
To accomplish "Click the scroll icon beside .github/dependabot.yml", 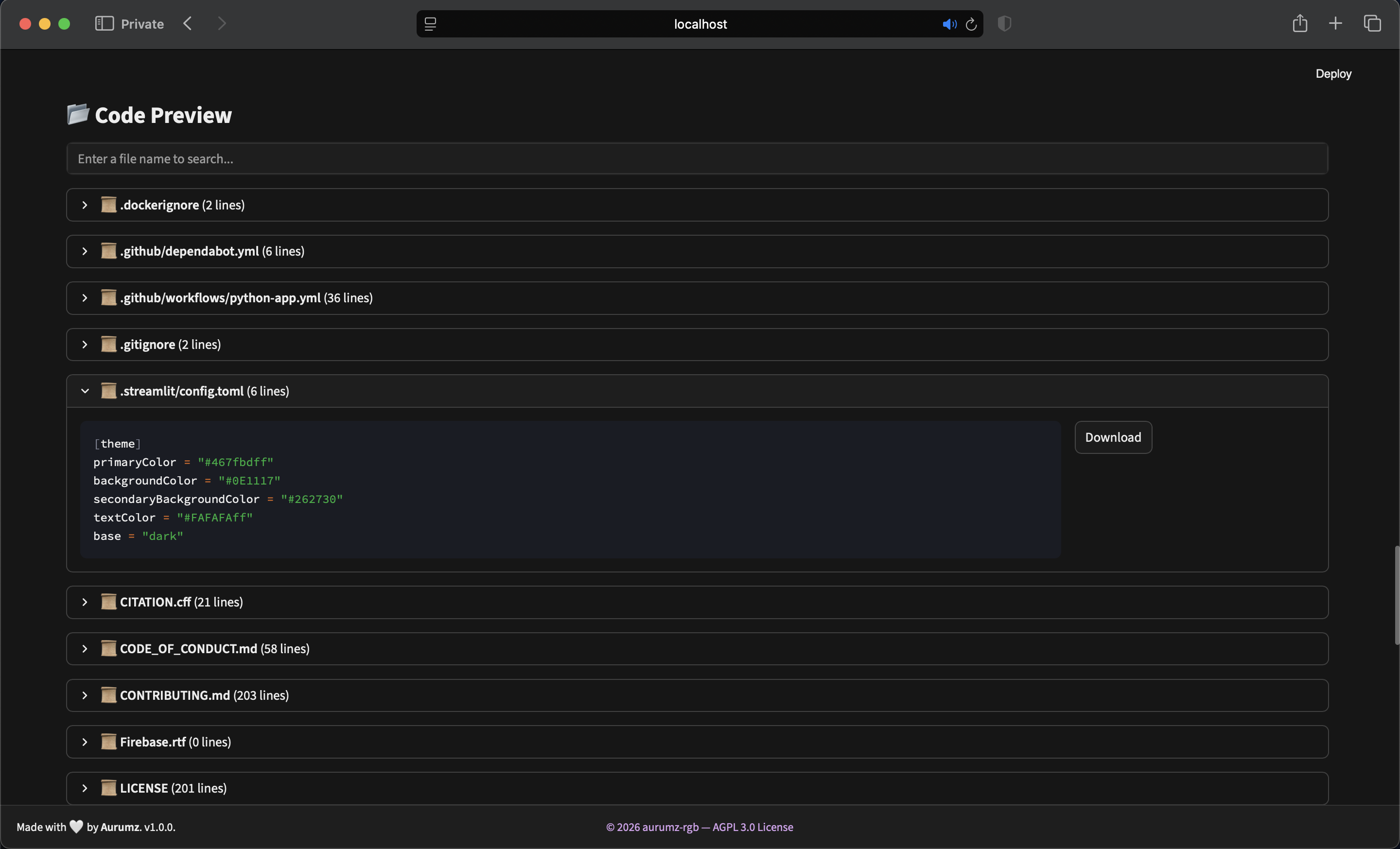I will pos(108,251).
